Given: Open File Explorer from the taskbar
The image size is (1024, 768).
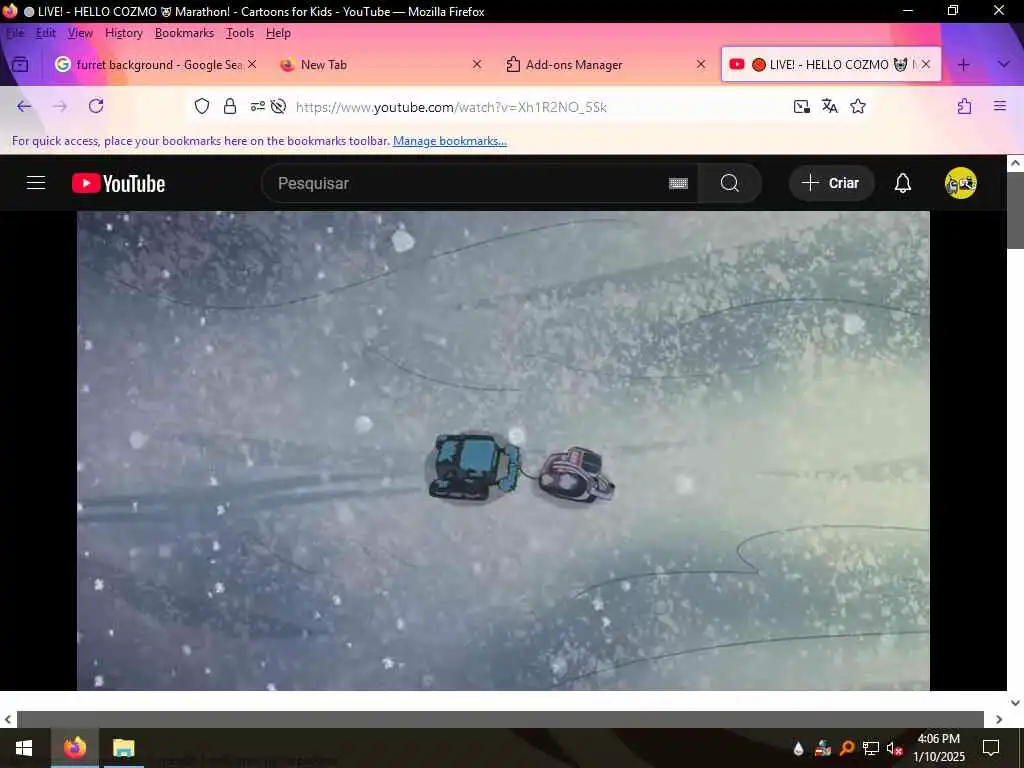Looking at the screenshot, I should pyautogui.click(x=123, y=748).
